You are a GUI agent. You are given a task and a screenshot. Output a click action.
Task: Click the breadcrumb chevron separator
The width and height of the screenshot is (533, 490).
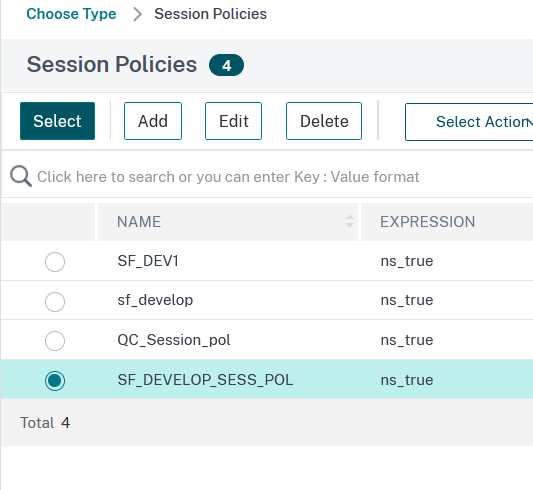[137, 14]
